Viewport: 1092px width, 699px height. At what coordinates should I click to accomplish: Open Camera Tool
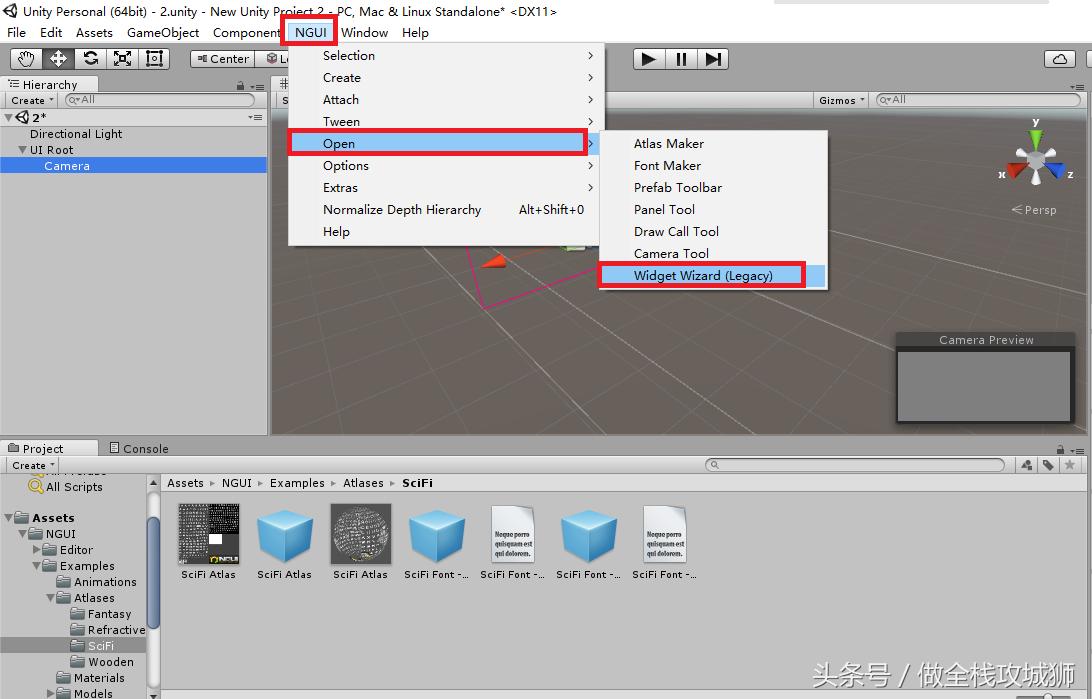tap(713, 253)
